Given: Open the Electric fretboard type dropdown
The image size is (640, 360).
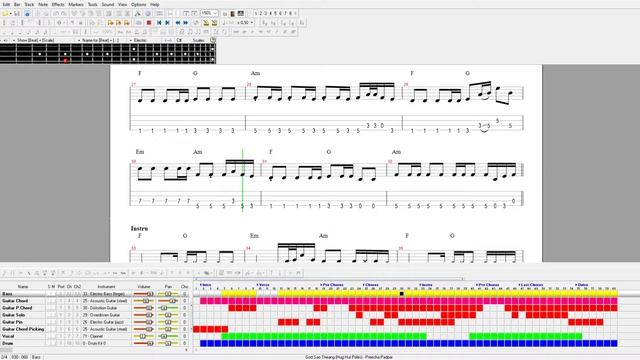Looking at the screenshot, I should pos(141,40).
